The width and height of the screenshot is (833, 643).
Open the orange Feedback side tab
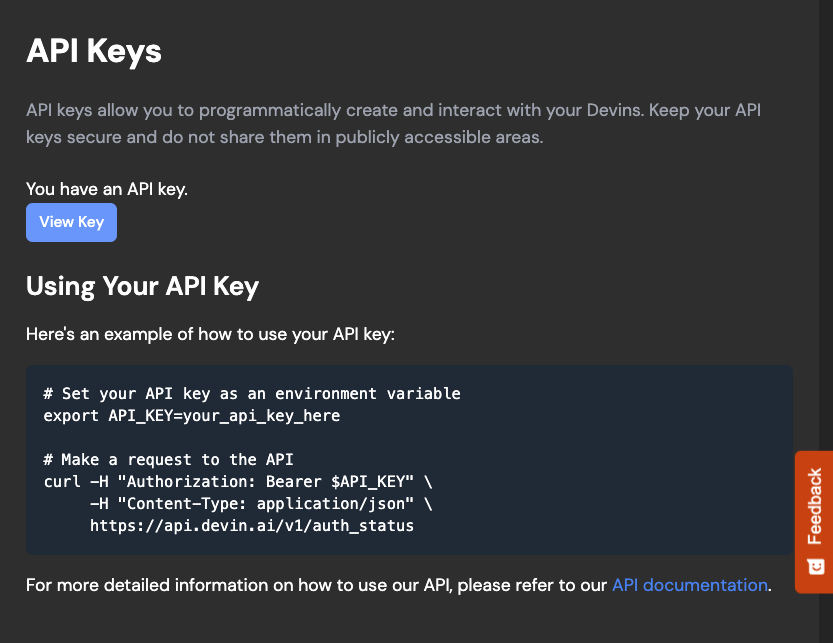pyautogui.click(x=814, y=522)
